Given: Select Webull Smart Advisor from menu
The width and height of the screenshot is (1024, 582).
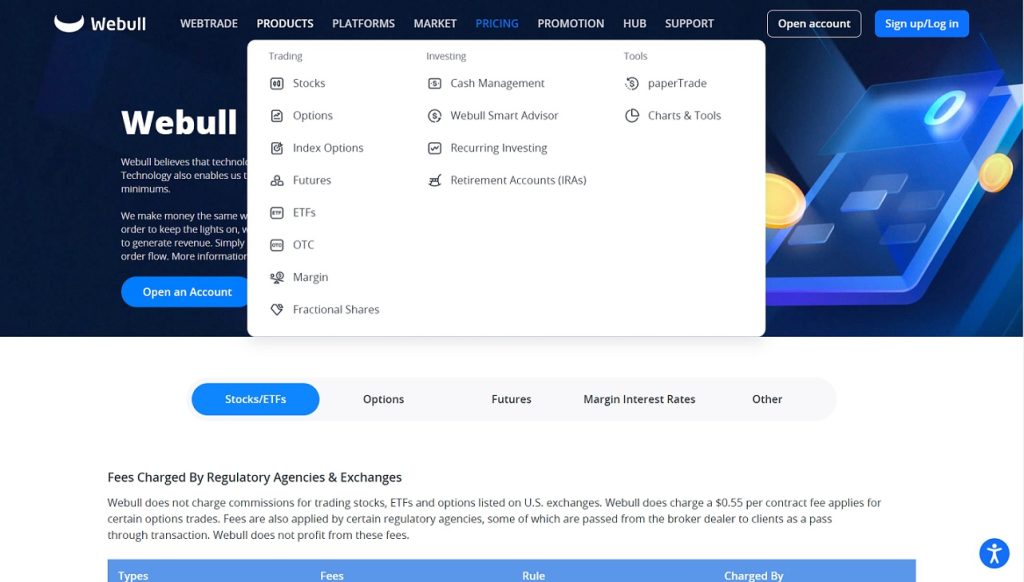Looking at the screenshot, I should [504, 116].
